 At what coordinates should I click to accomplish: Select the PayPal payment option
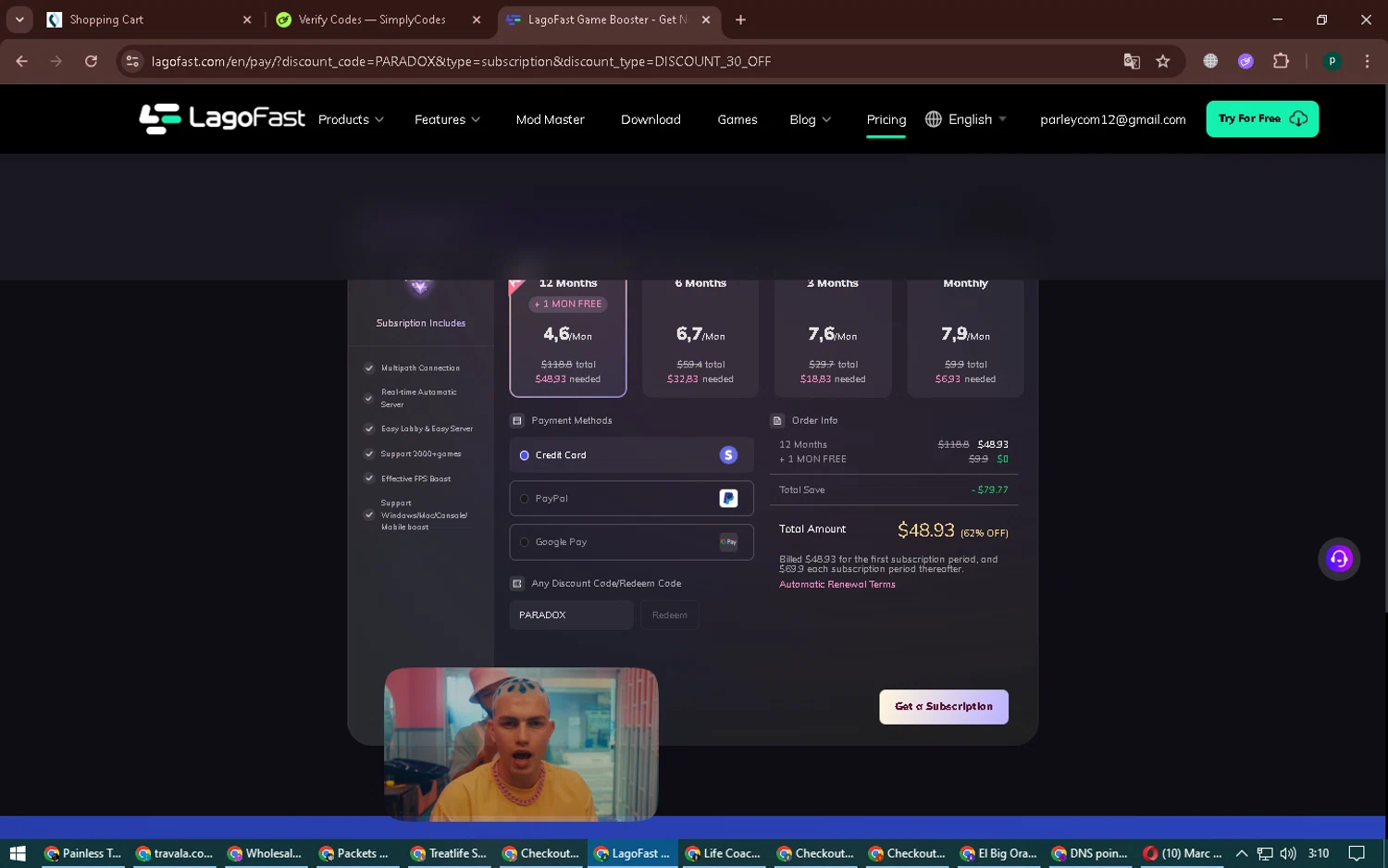pyautogui.click(x=631, y=499)
